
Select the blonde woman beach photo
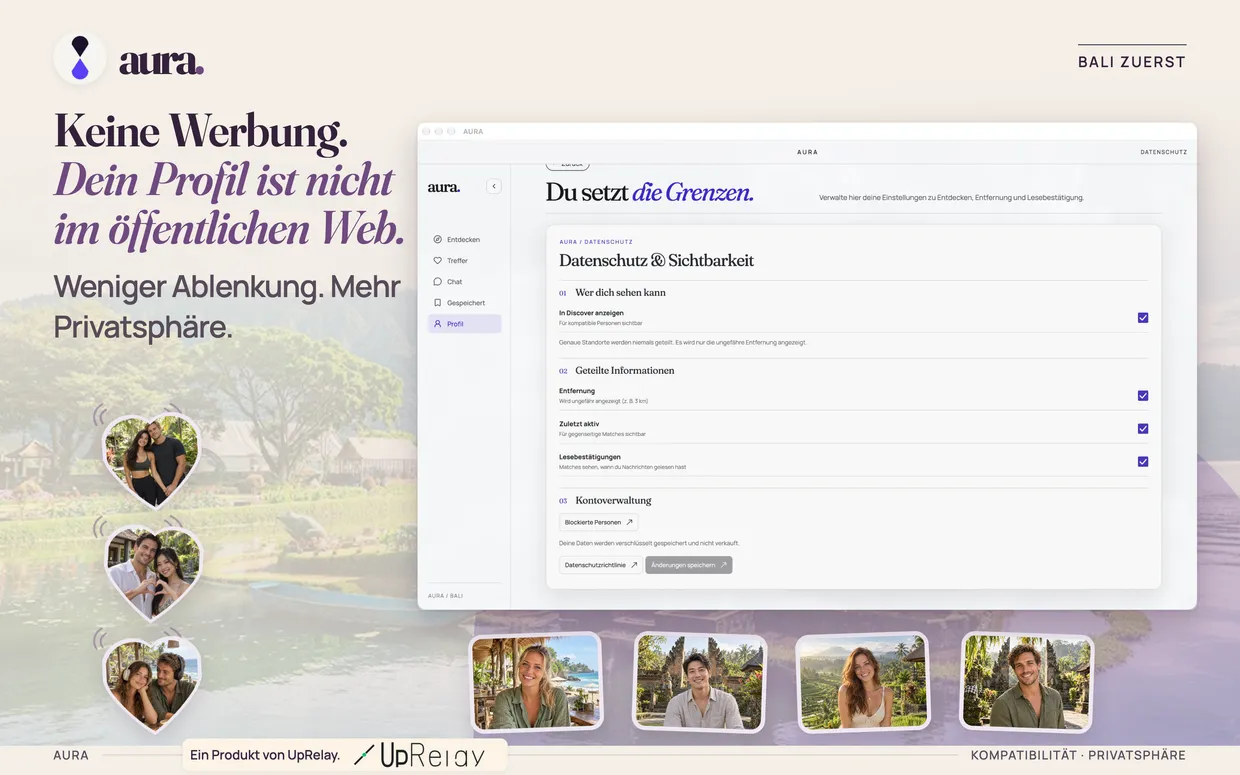tap(537, 682)
